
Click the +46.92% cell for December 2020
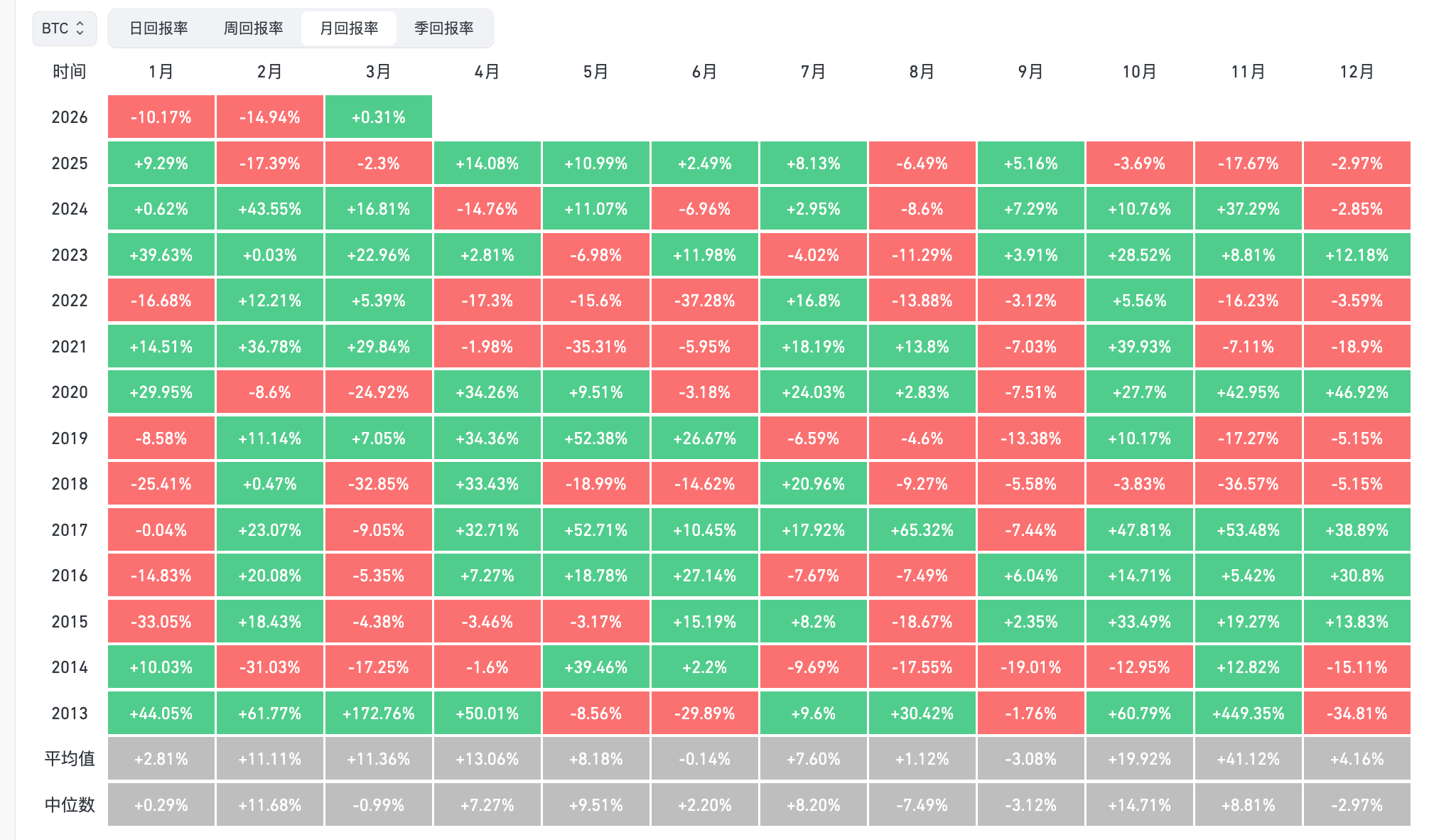point(1357,392)
